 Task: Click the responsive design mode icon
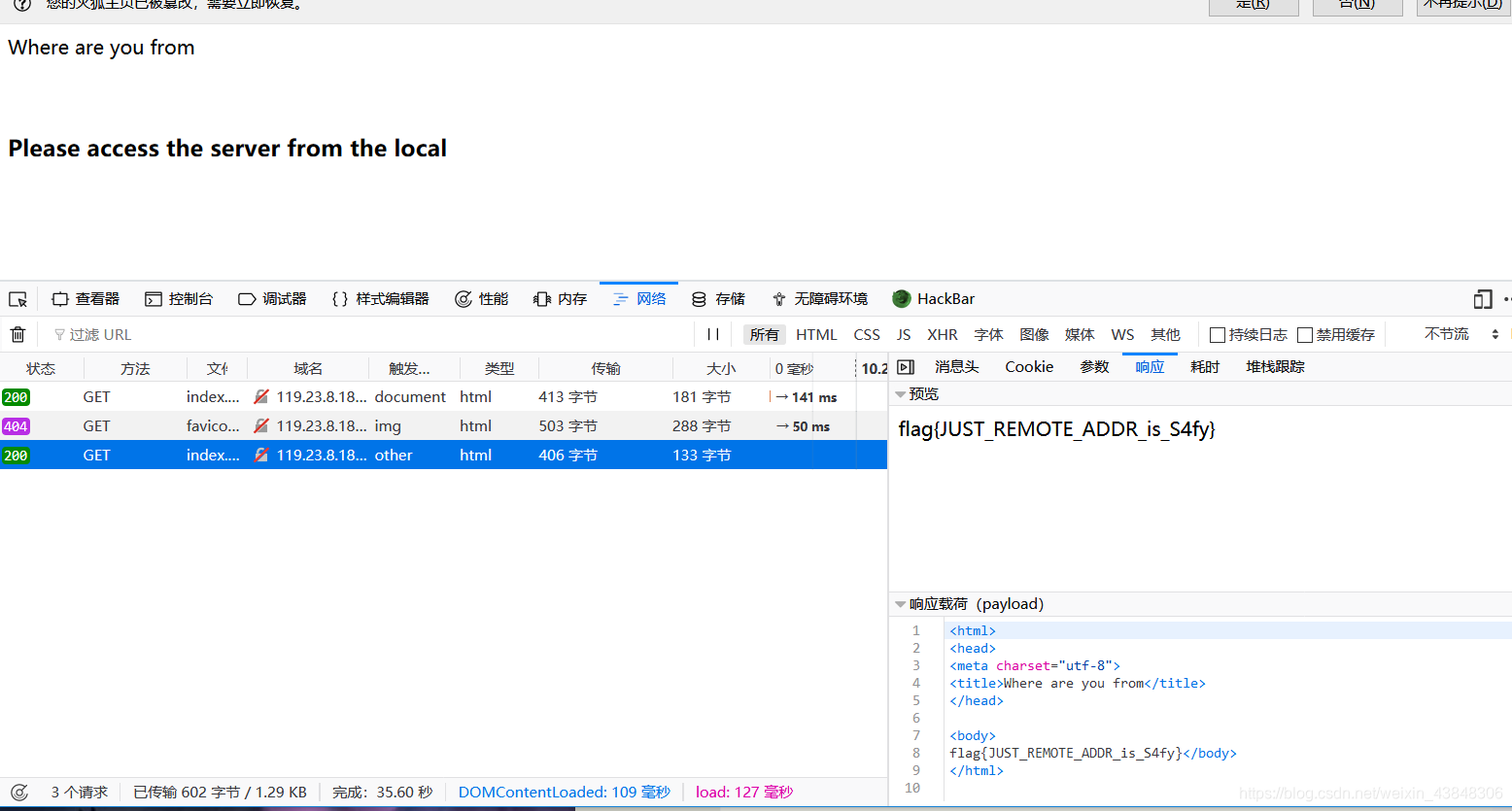pyautogui.click(x=1483, y=299)
